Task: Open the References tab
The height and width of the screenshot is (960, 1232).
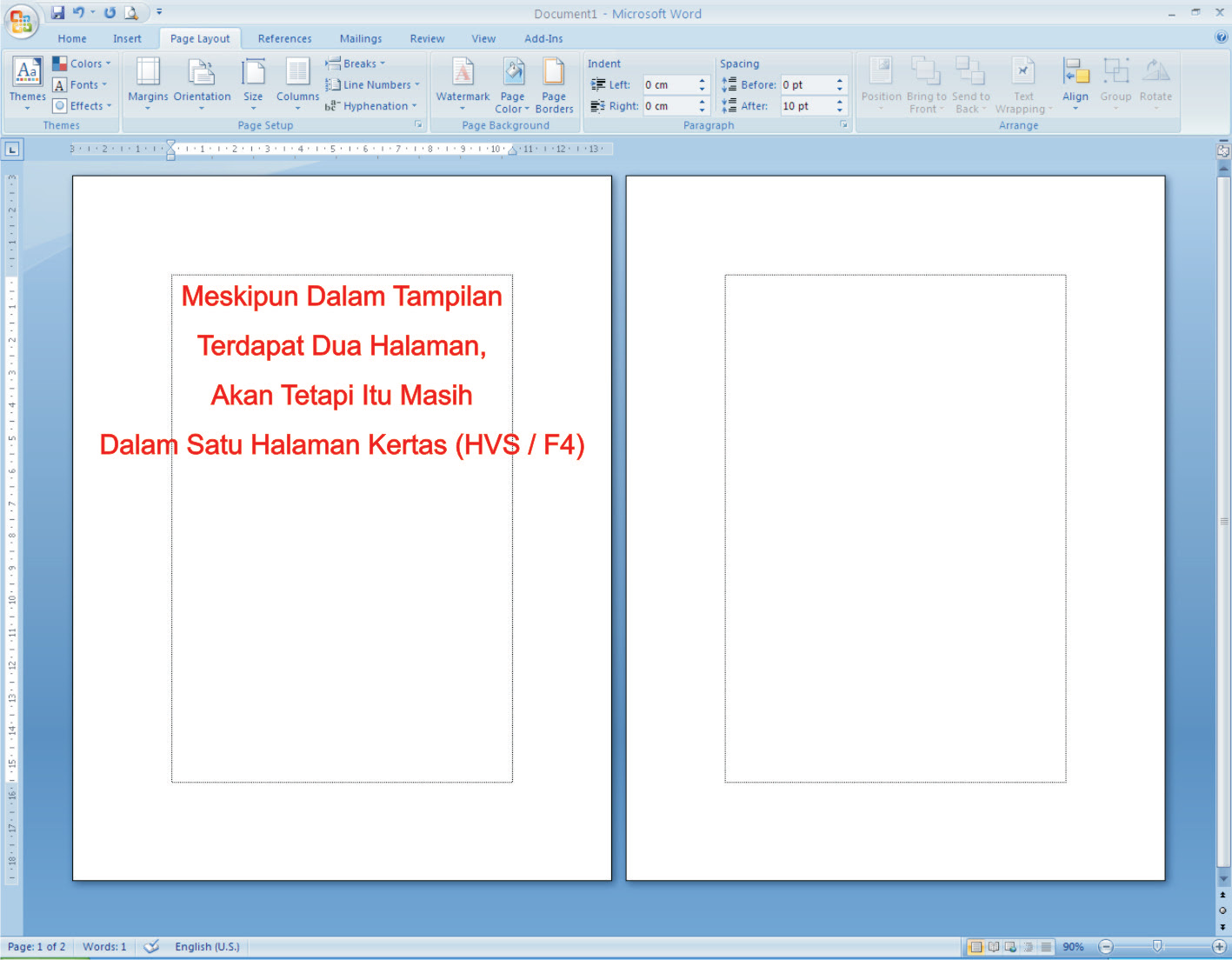Action: (x=284, y=39)
